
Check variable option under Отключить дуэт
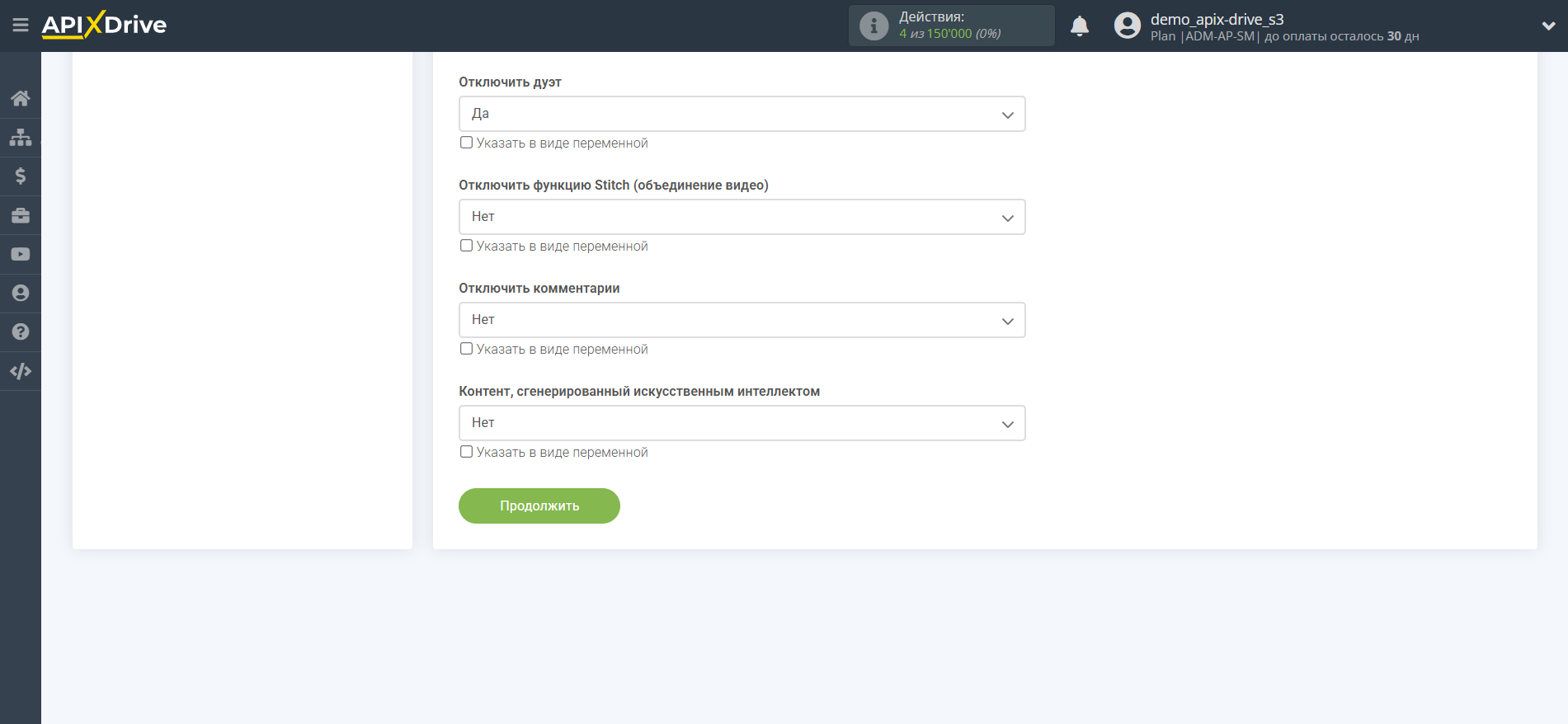pos(467,143)
